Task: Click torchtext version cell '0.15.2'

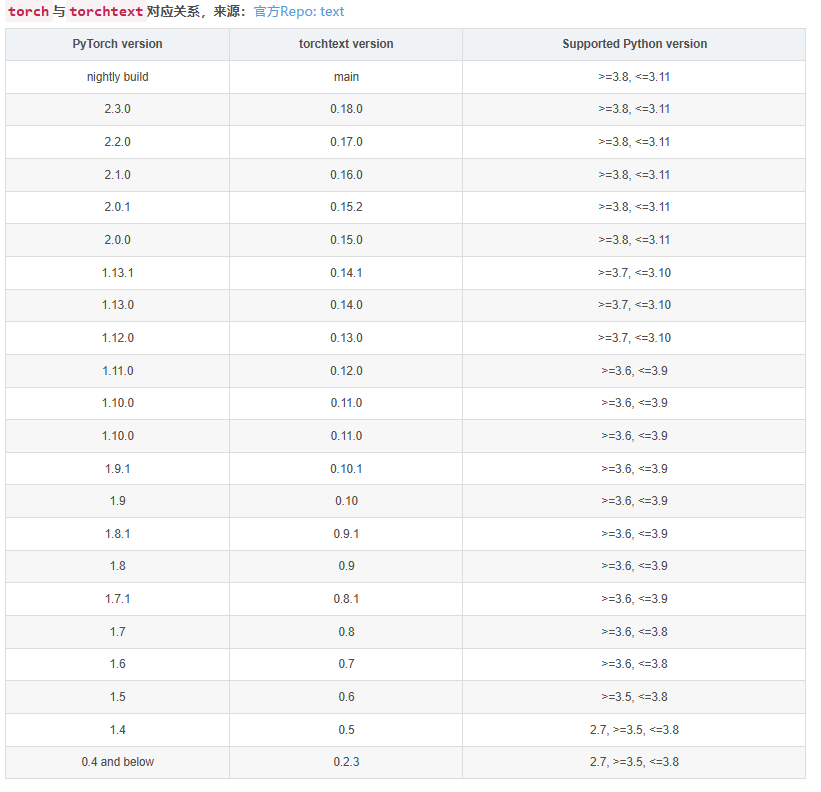Action: [x=346, y=207]
